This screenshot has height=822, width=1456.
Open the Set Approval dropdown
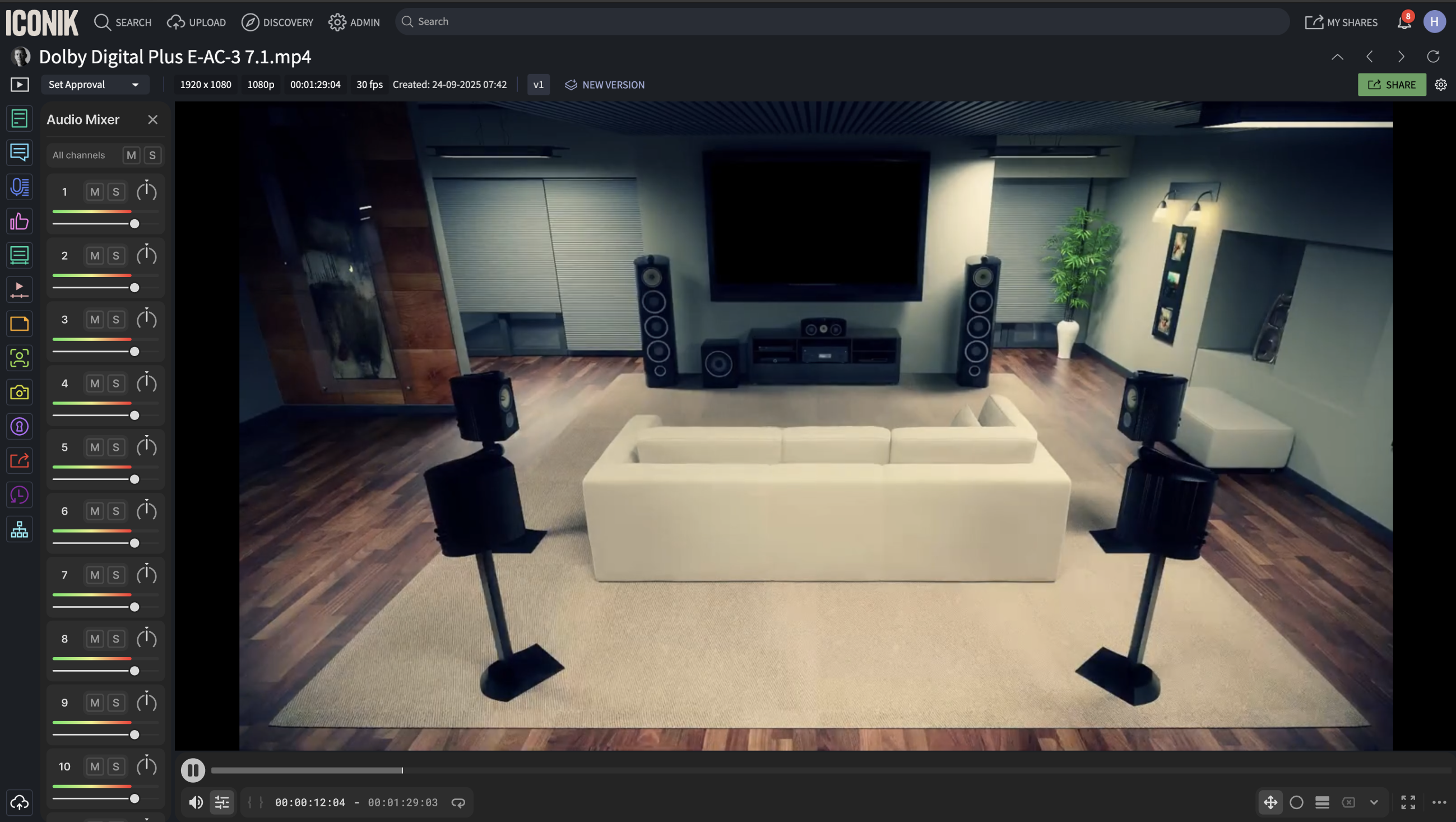click(94, 85)
